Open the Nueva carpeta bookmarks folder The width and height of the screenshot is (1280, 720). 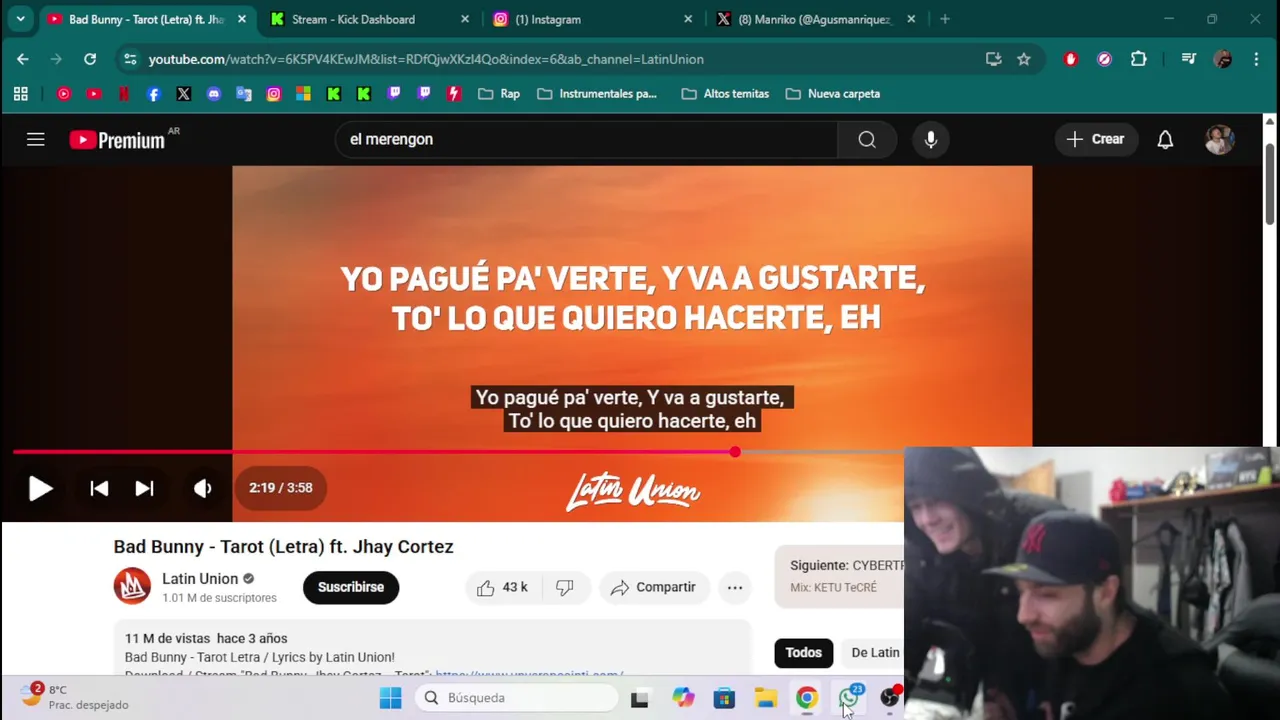833,94
